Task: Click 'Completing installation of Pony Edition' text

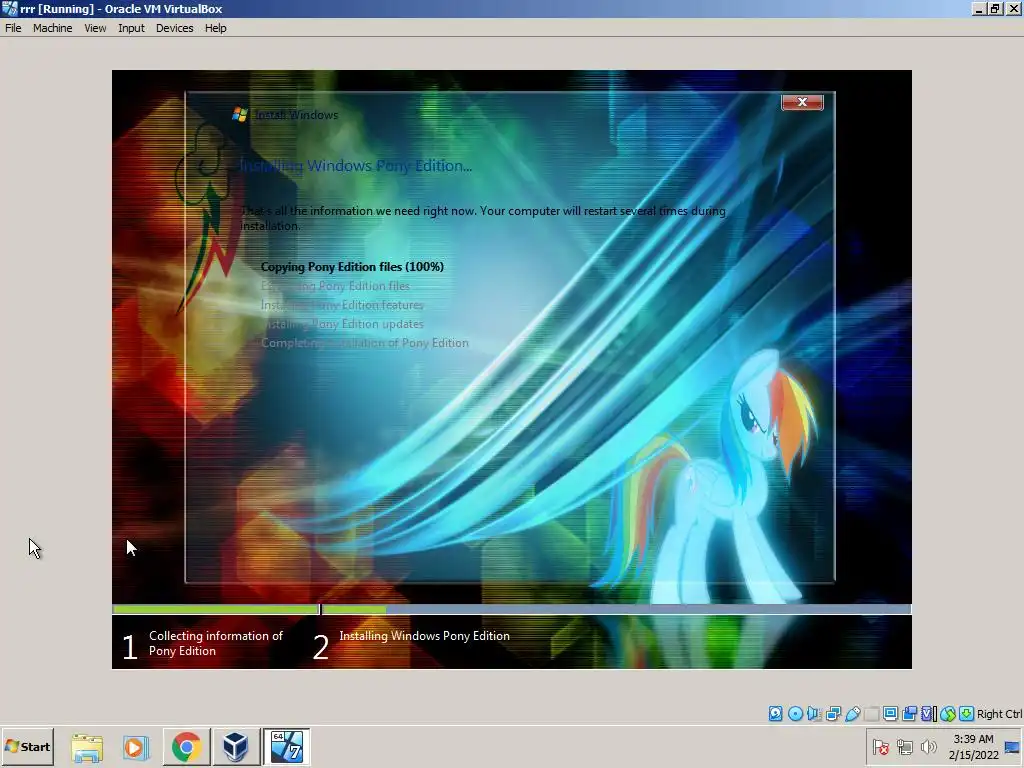Action: [x=364, y=343]
